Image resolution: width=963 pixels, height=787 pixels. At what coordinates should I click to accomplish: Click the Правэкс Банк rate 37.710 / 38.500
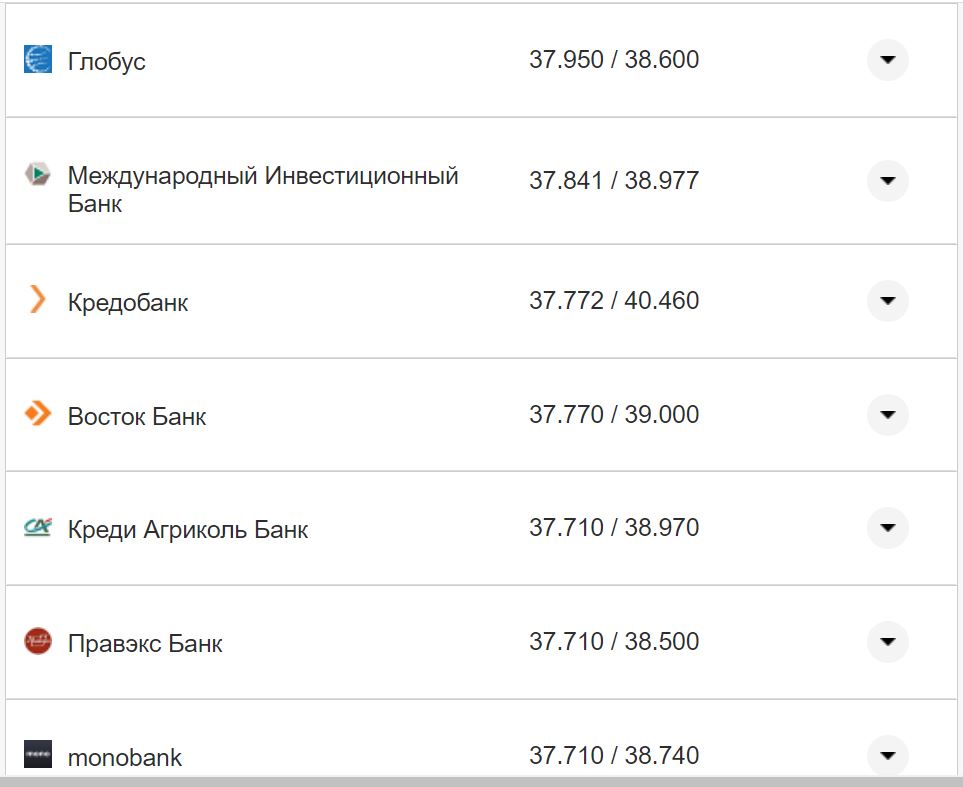click(x=614, y=643)
